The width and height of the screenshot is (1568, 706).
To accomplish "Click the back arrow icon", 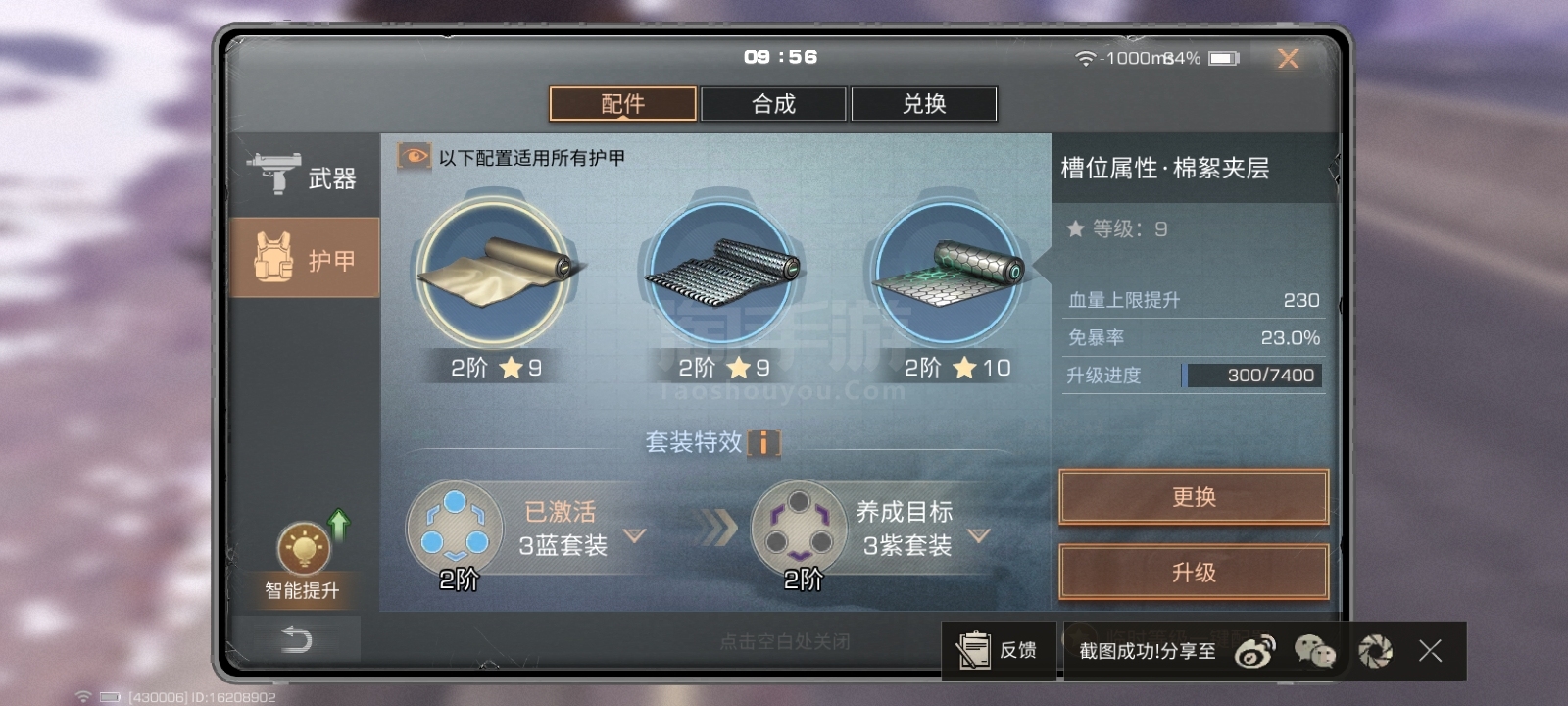I will tap(296, 639).
